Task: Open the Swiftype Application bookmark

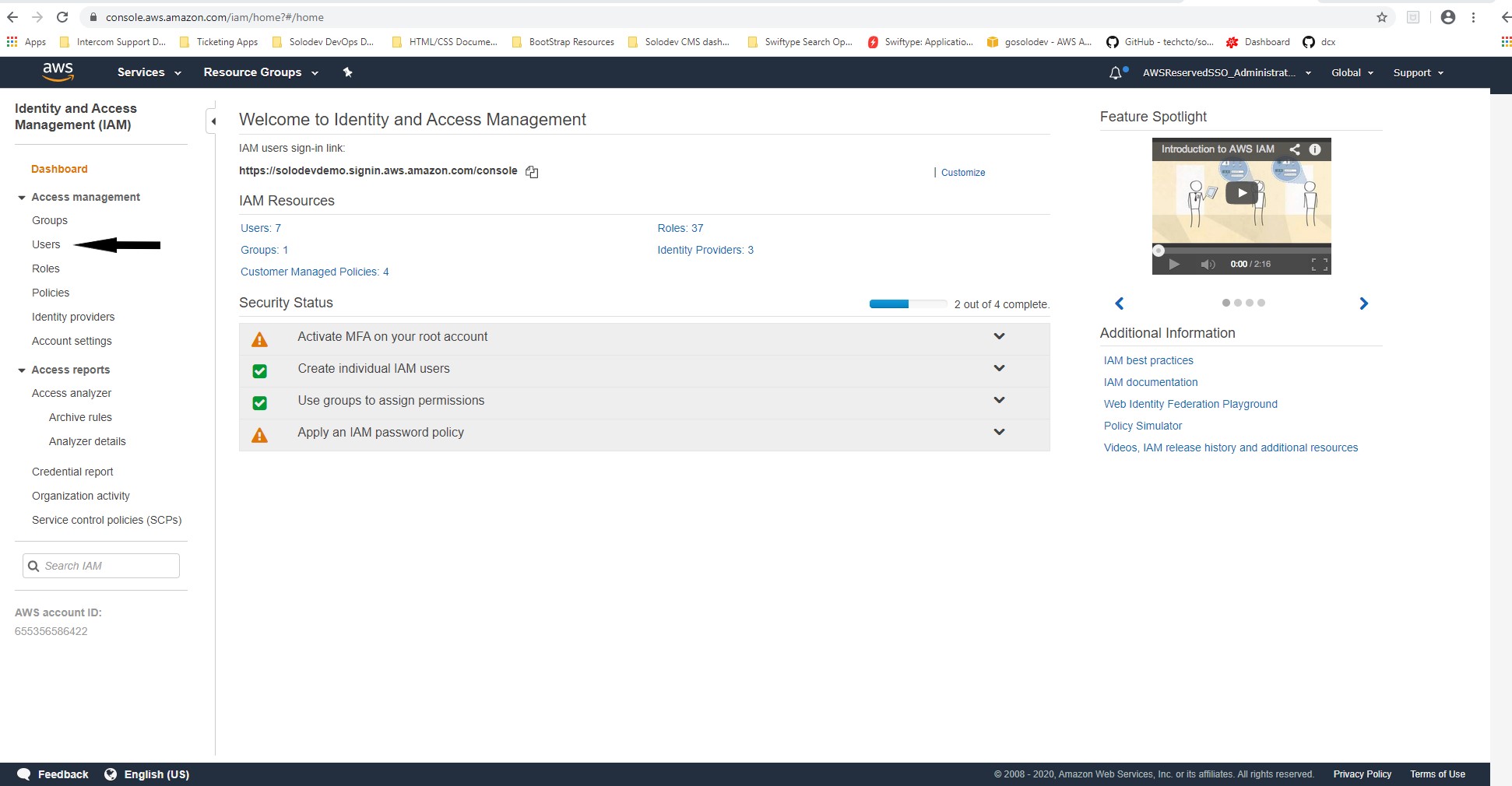Action: coord(920,42)
